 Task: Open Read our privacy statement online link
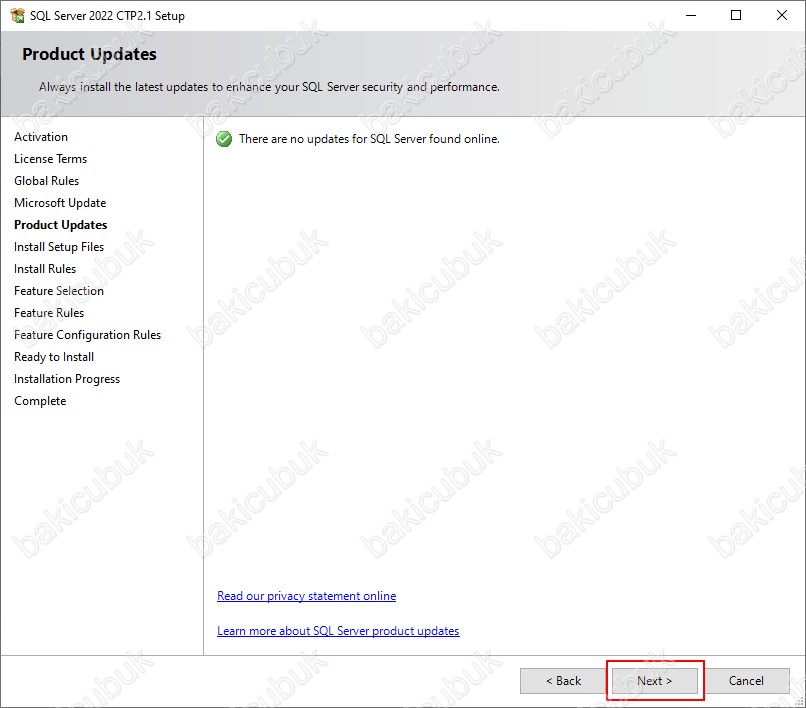pos(306,596)
